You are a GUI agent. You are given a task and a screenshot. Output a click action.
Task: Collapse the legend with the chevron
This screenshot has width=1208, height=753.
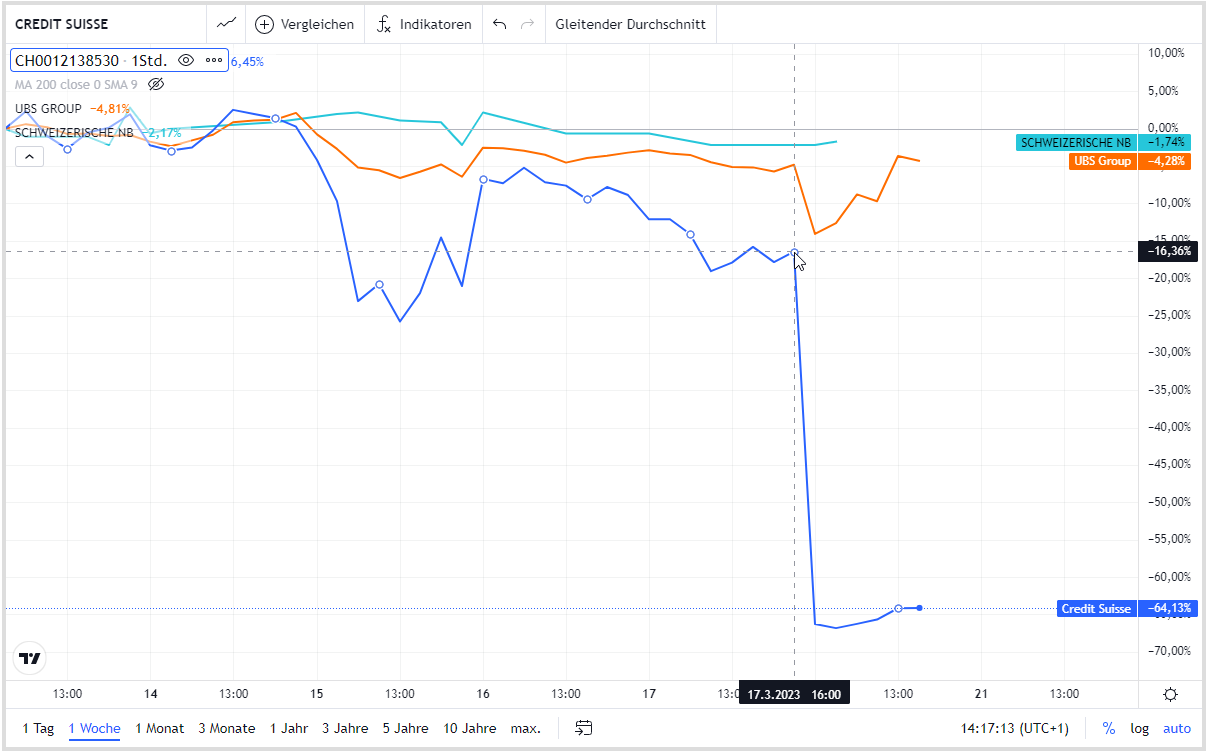pos(29,156)
